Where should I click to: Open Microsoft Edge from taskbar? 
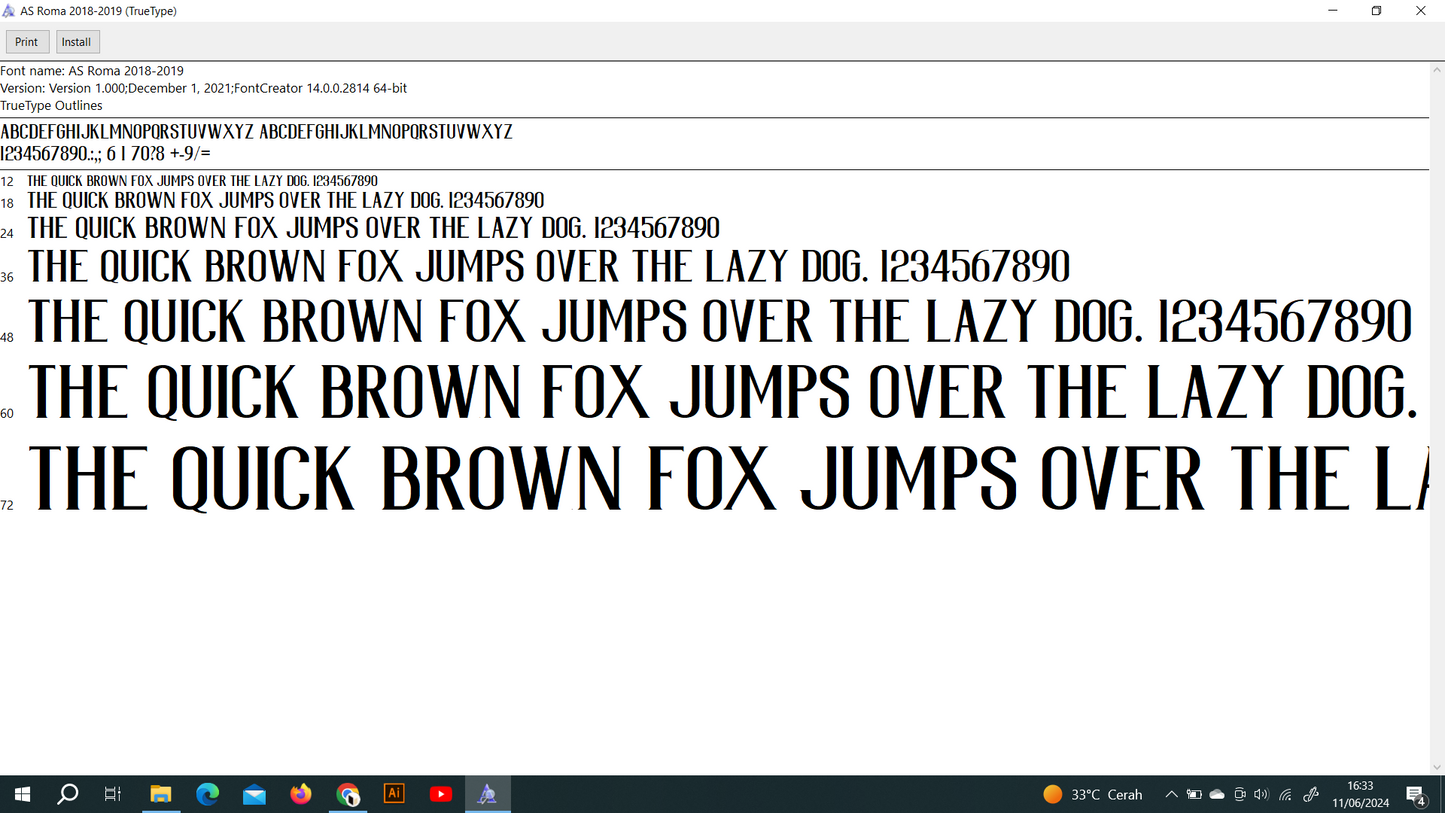208,794
